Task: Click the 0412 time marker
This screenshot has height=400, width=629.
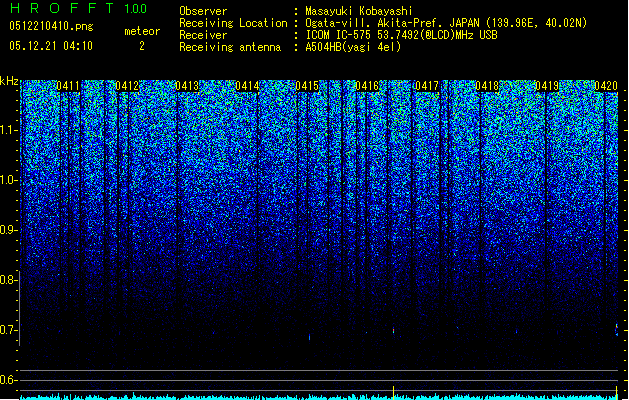Action: pos(127,86)
